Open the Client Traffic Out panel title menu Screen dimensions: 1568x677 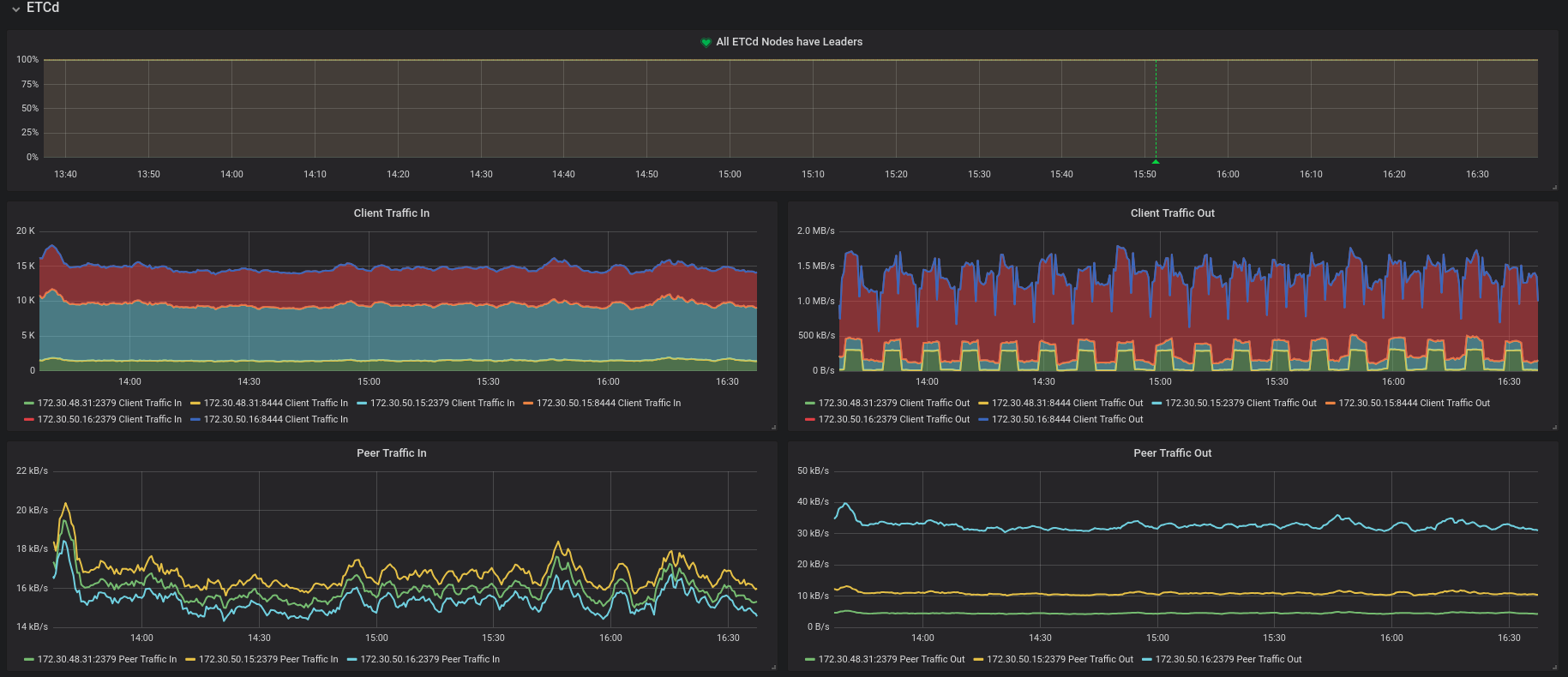pos(1172,213)
